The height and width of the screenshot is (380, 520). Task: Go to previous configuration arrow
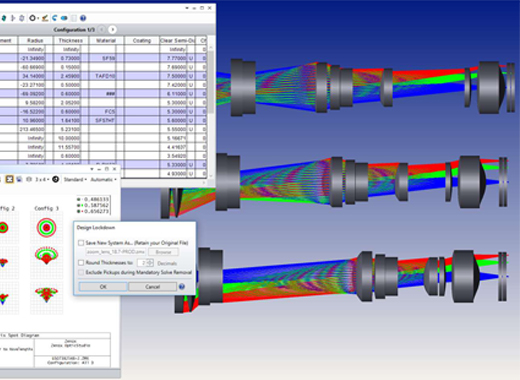pos(102,30)
